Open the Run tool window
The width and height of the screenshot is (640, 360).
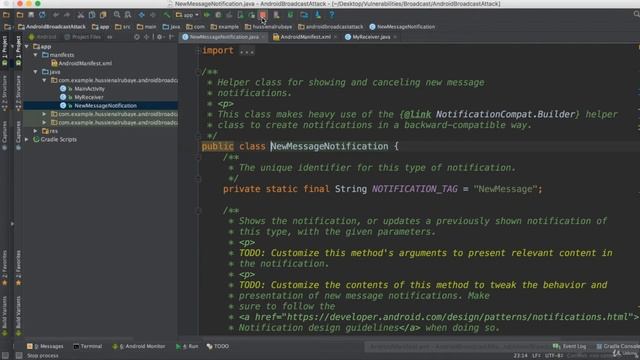(x=187, y=346)
